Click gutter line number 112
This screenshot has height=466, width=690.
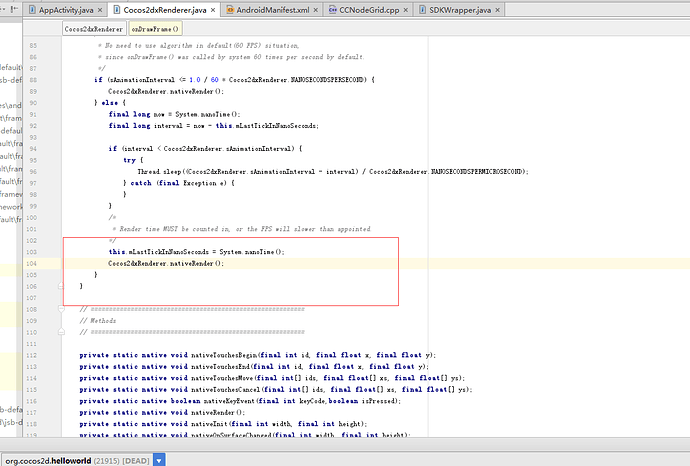coord(32,356)
